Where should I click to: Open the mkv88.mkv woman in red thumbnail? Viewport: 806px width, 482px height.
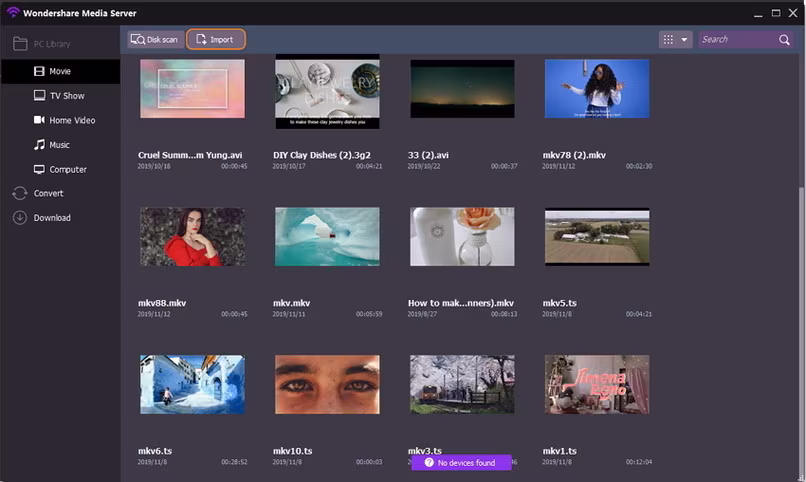192,236
